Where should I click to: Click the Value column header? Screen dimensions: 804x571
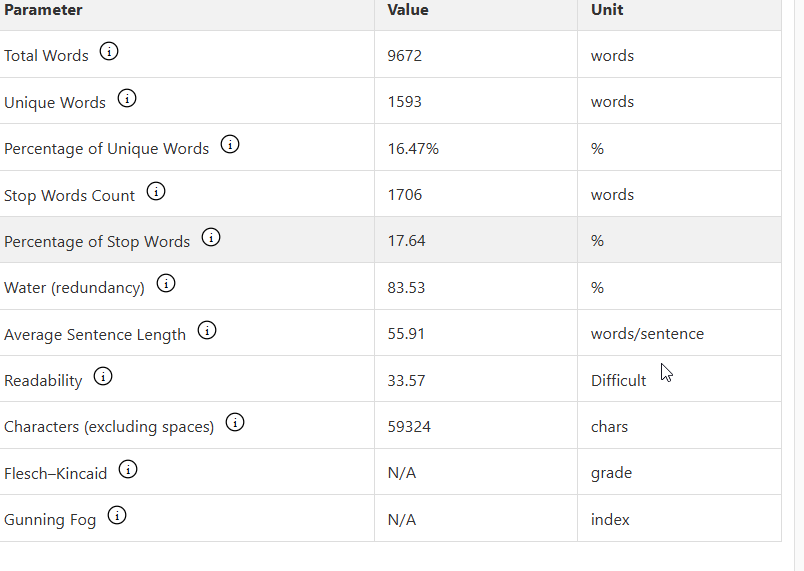point(408,10)
